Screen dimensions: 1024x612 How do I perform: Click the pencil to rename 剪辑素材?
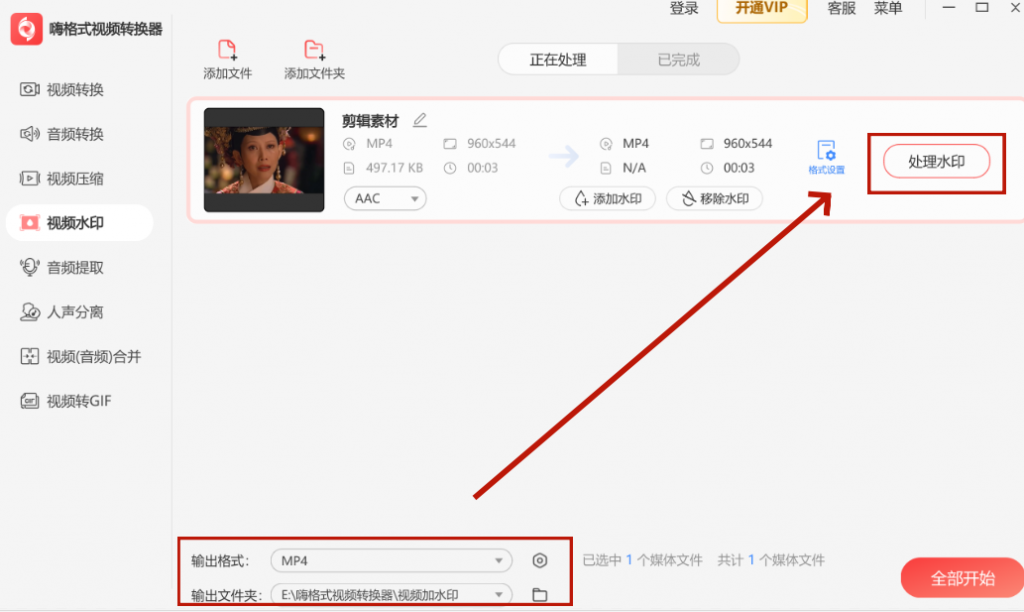point(420,119)
